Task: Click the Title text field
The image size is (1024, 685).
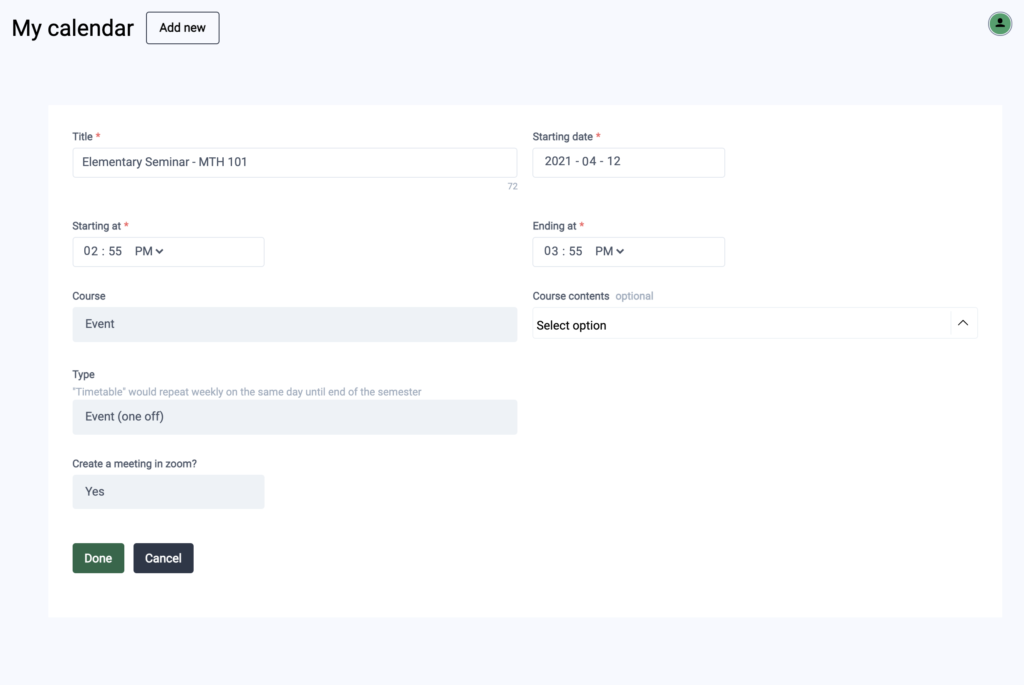Action: coord(294,162)
